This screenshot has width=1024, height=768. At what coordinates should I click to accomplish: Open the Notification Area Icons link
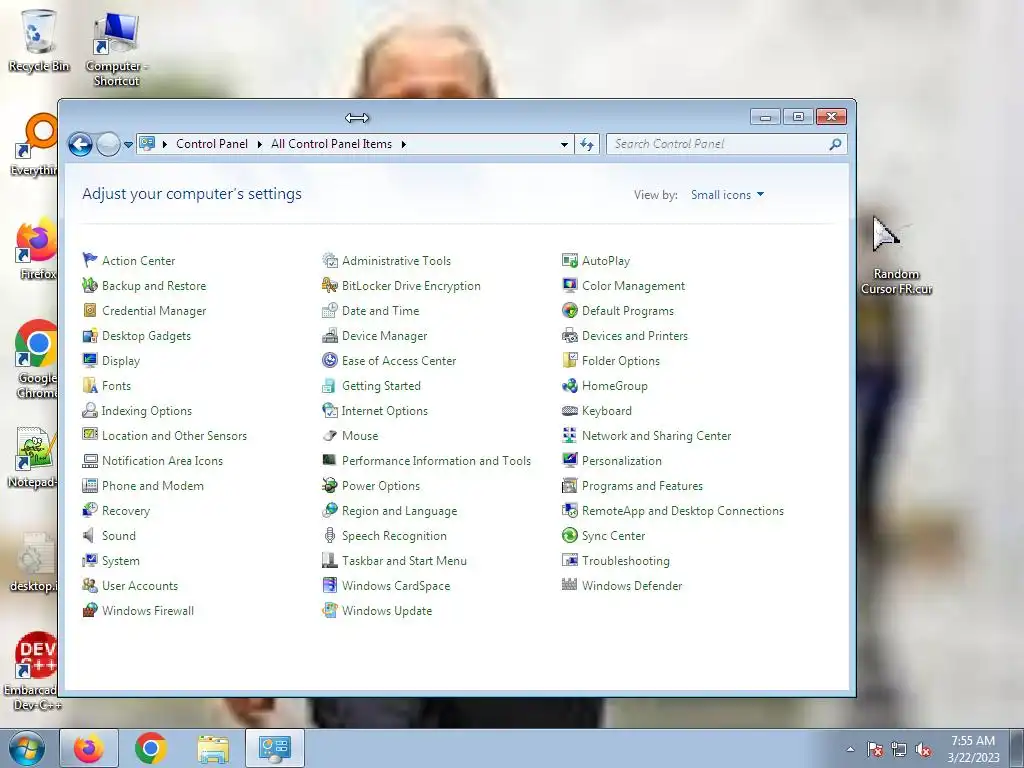pyautogui.click(x=162, y=460)
